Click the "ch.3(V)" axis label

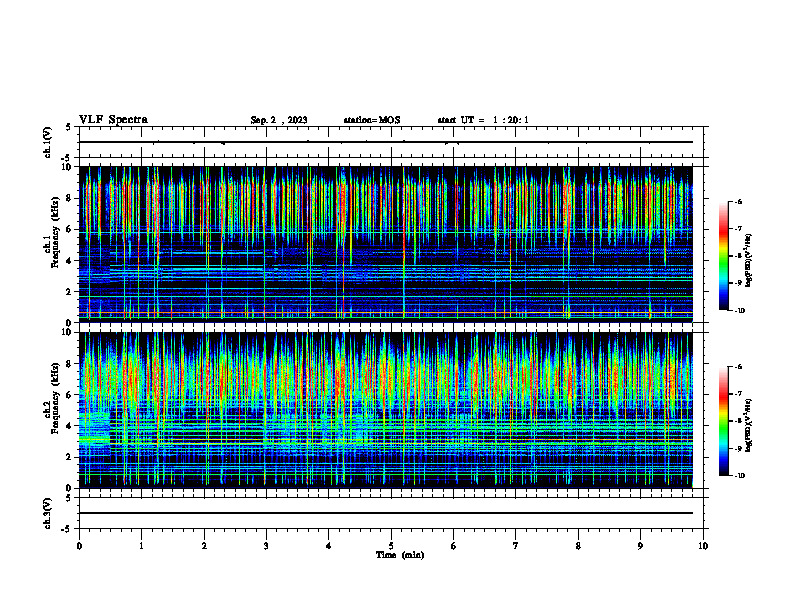pyautogui.click(x=47, y=513)
